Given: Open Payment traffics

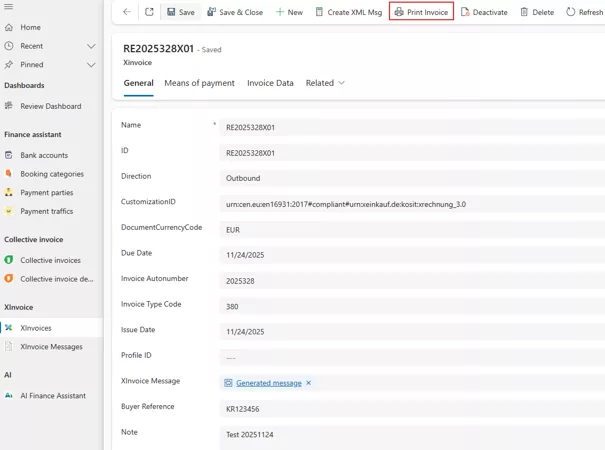Looking at the screenshot, I should [47, 211].
